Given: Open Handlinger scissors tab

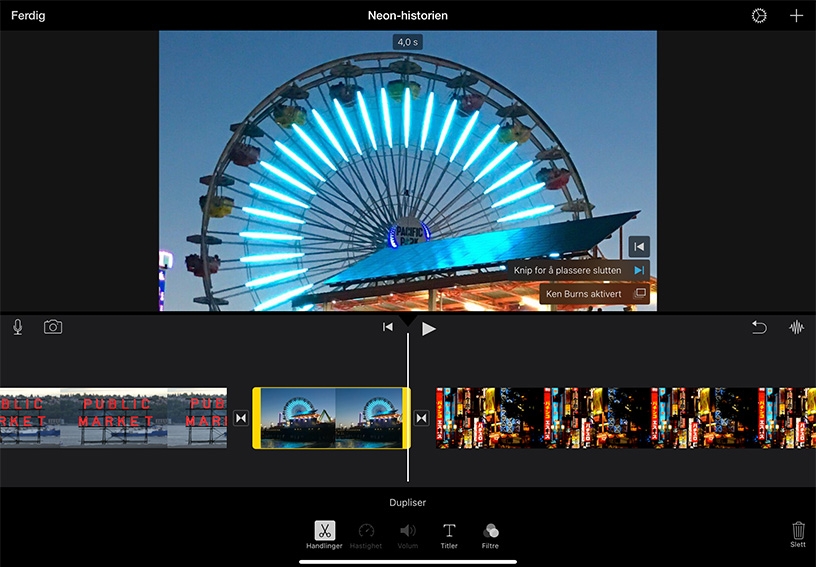Looking at the screenshot, I should click(x=324, y=535).
